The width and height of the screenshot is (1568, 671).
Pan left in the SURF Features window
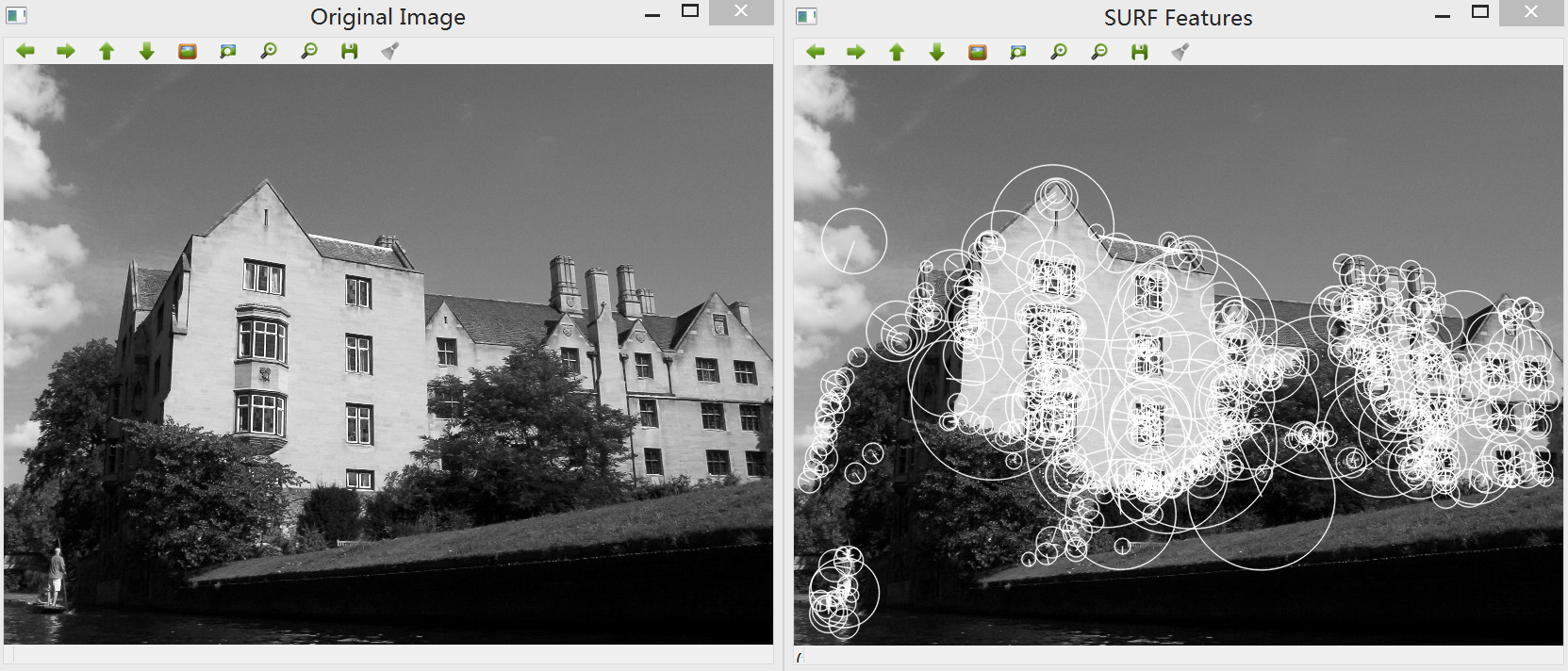coord(816,52)
